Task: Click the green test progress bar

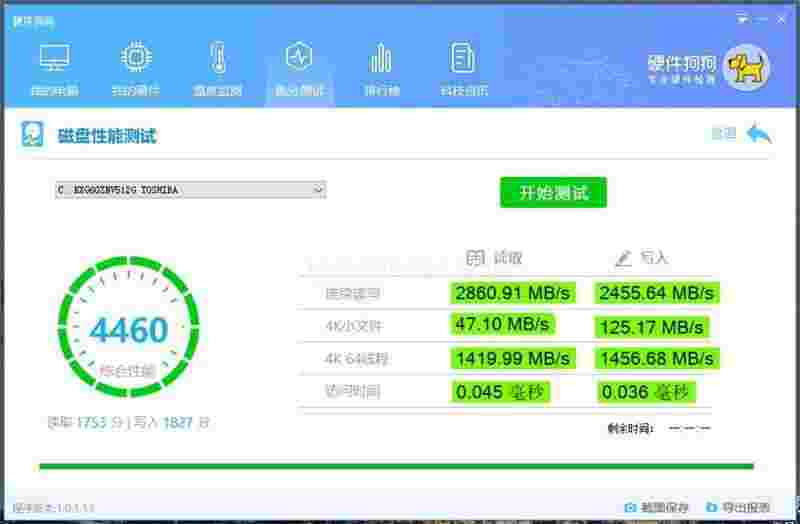Action: 396,466
